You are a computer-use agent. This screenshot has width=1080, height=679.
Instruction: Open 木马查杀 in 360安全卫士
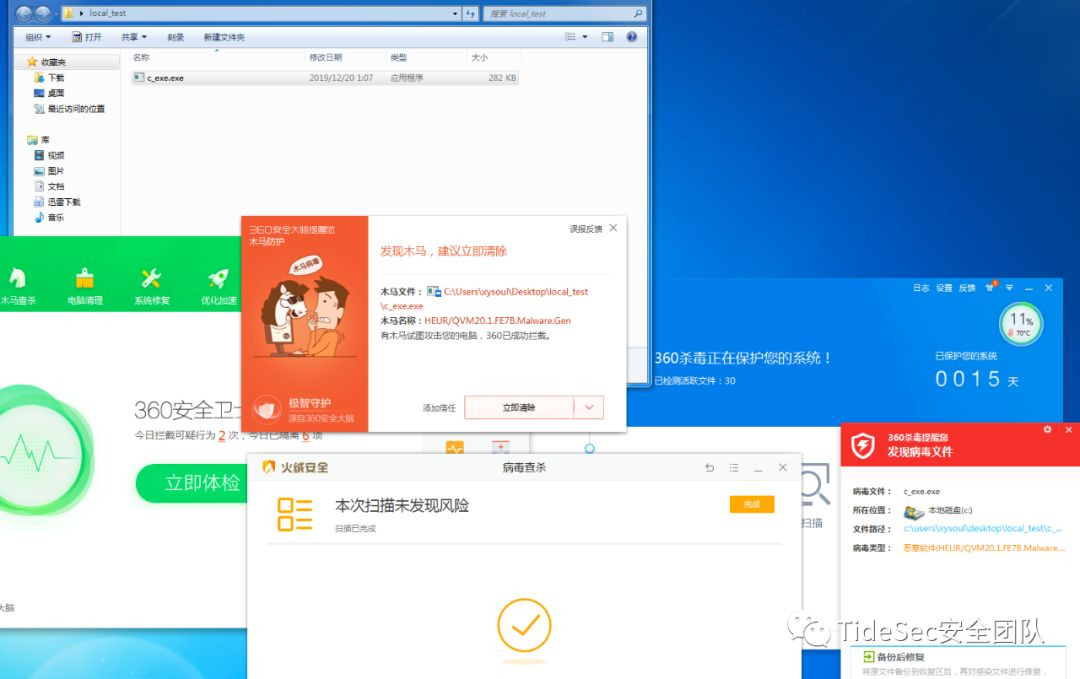tap(17, 286)
